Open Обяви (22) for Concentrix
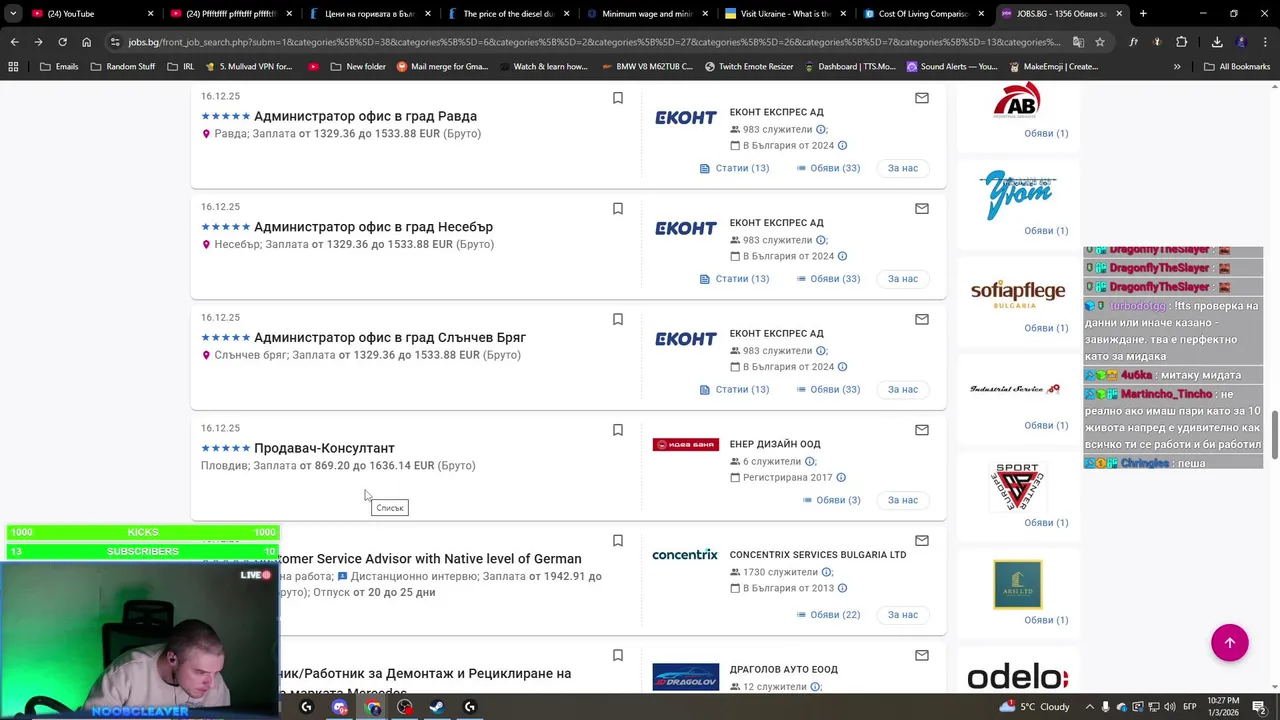Screen dimensions: 1280x720 click(828, 615)
